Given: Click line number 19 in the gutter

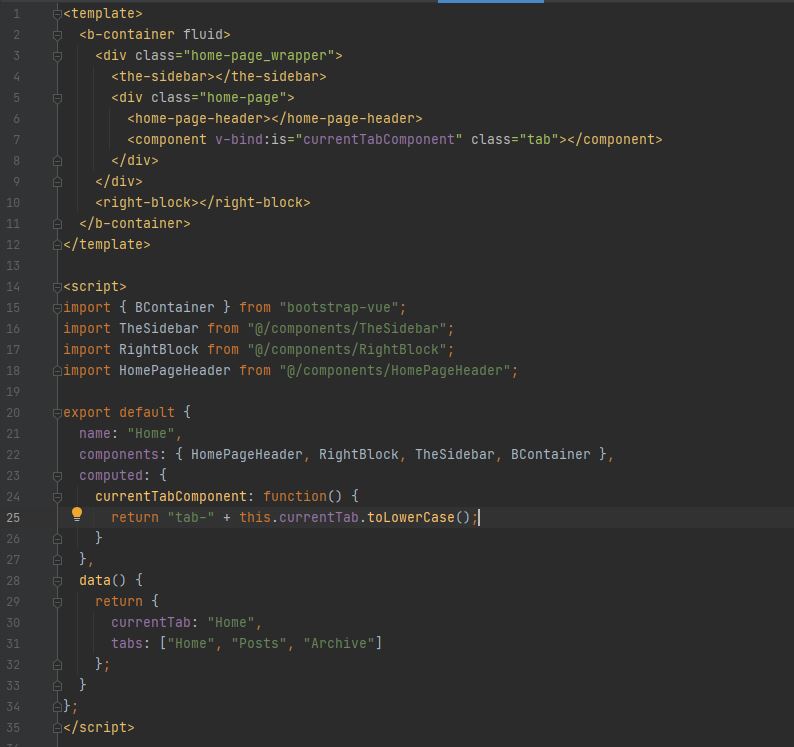Looking at the screenshot, I should (13, 392).
